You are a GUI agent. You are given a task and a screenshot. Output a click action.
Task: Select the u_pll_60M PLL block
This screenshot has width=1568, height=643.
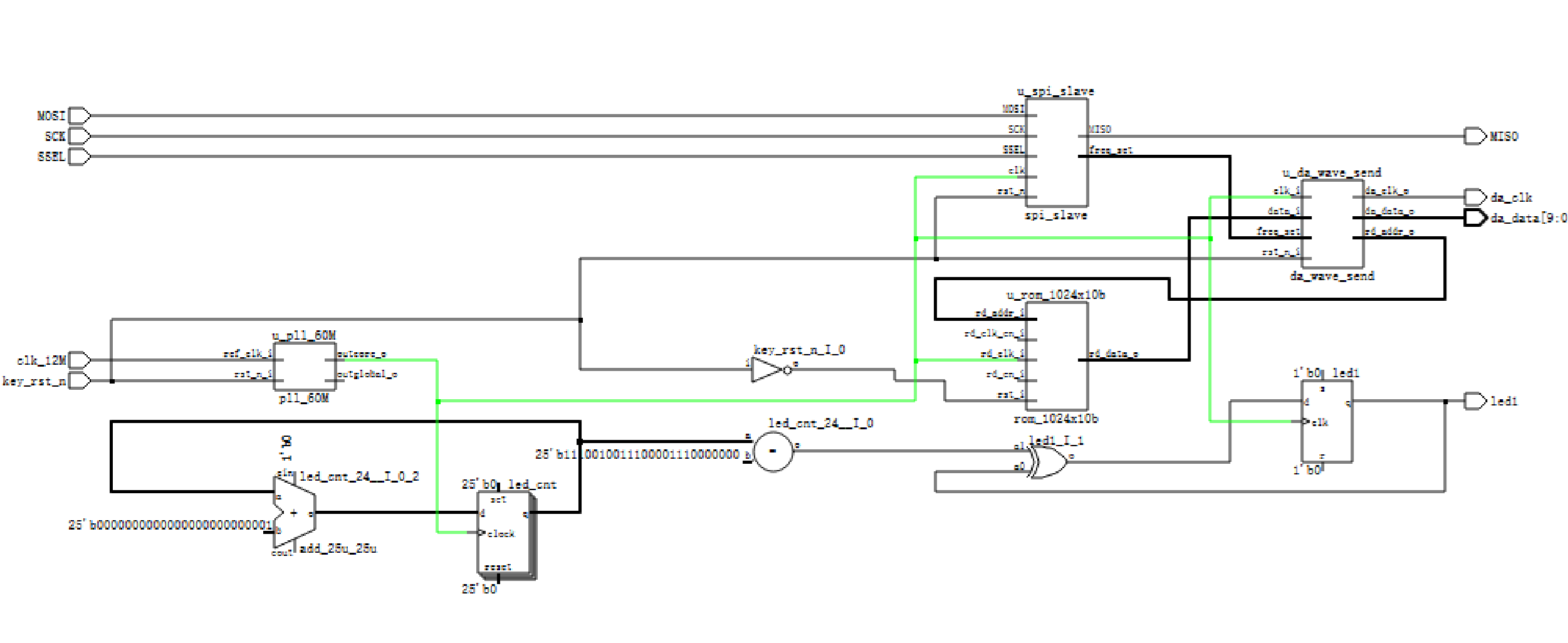[305, 366]
